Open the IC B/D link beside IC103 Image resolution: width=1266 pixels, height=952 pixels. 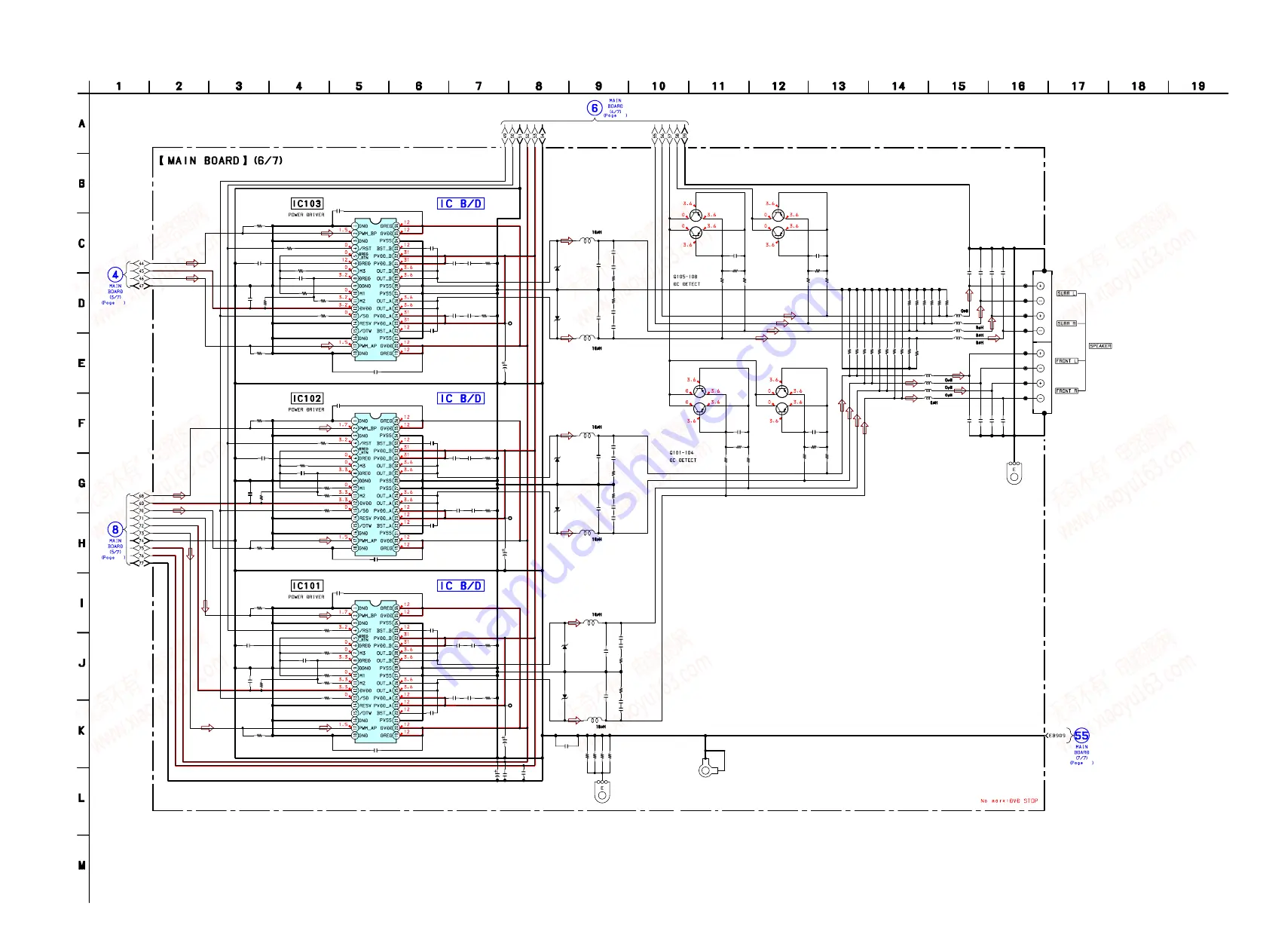[x=460, y=204]
